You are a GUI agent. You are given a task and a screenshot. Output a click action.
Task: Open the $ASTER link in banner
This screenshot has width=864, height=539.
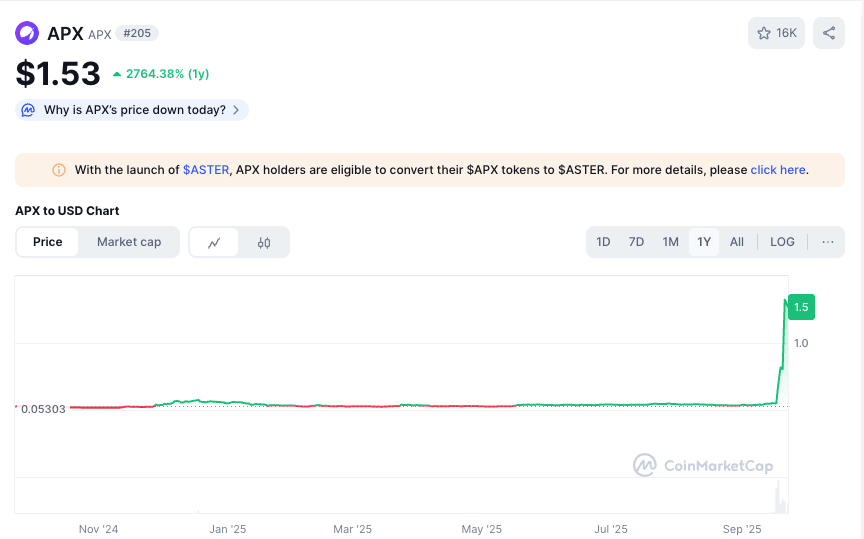click(206, 170)
